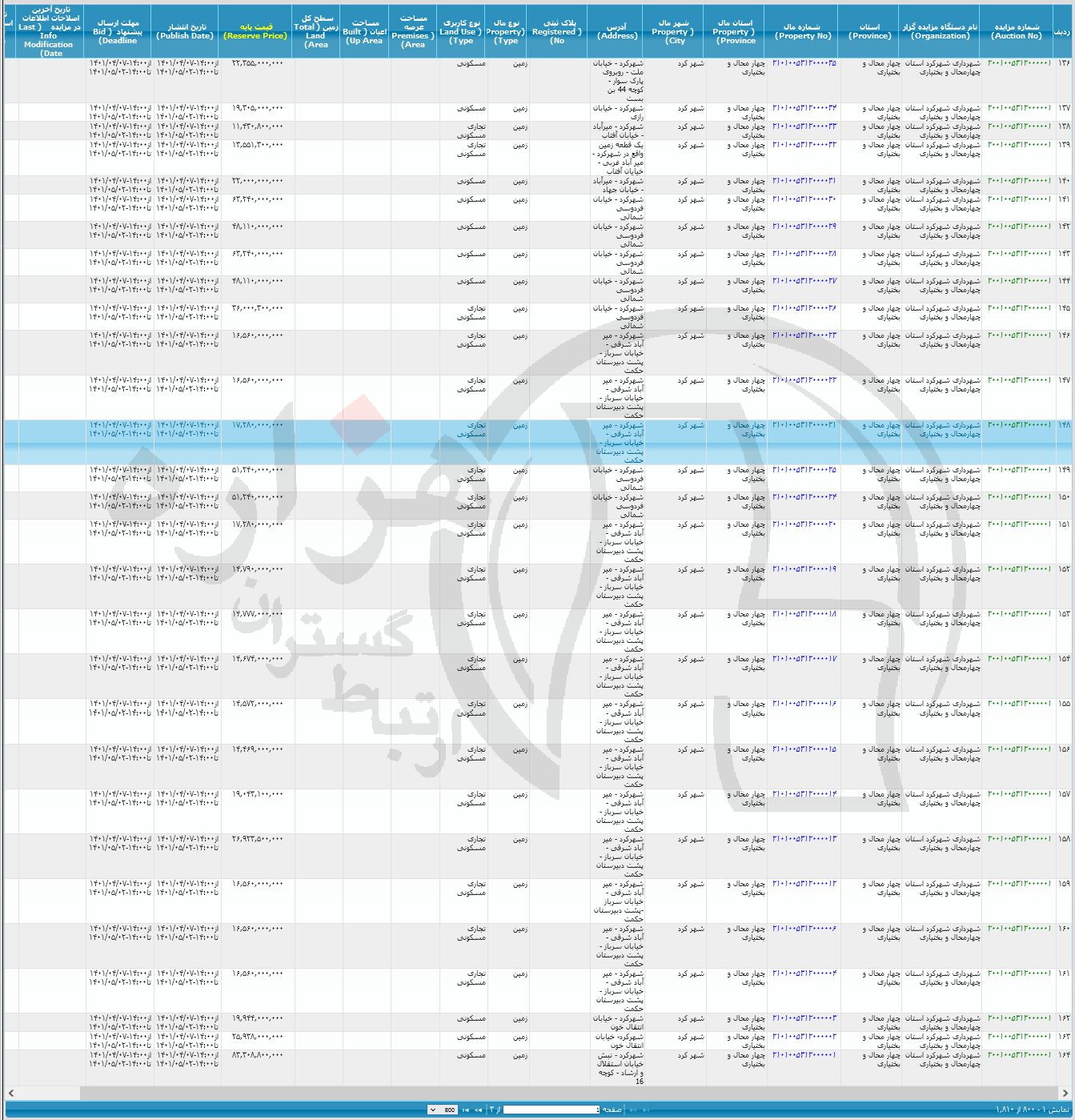Open the property number link in row 157
1075x1120 pixels.
click(x=804, y=794)
